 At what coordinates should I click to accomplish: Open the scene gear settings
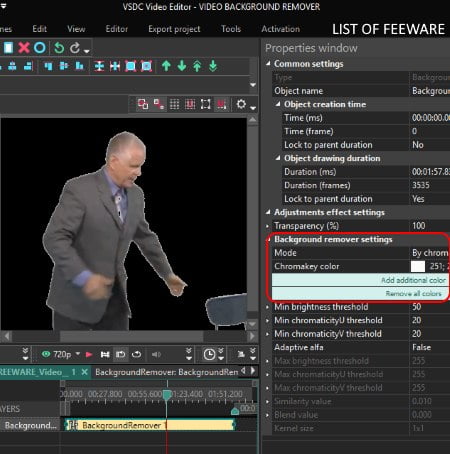pos(241,104)
